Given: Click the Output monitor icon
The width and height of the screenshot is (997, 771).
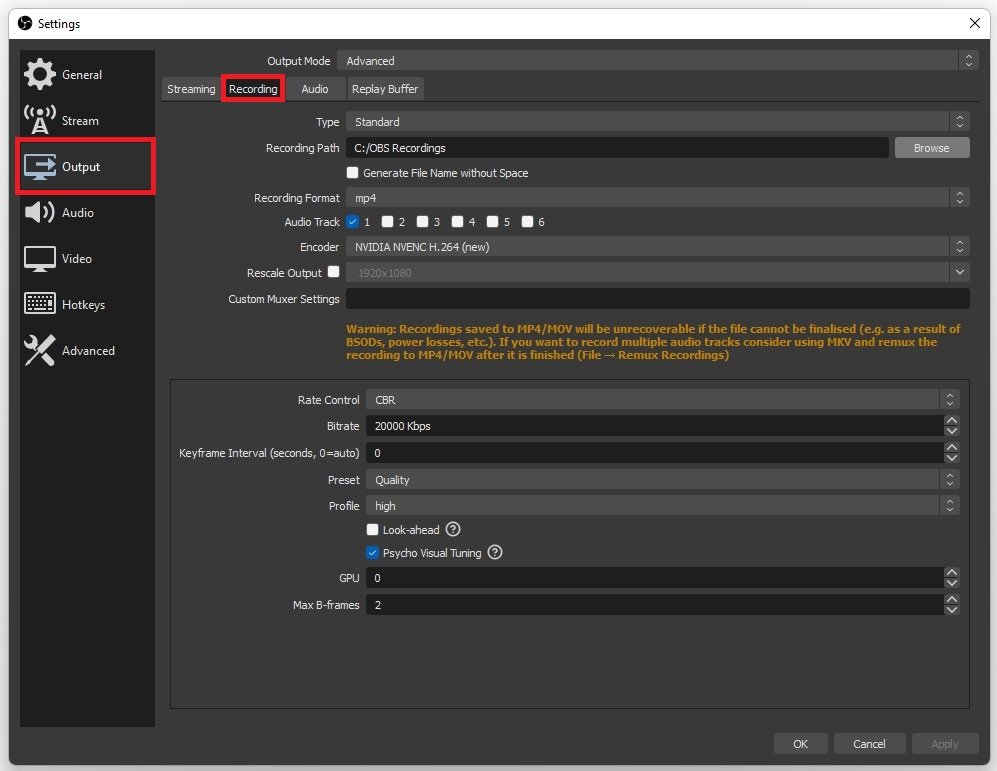Looking at the screenshot, I should click(40, 167).
